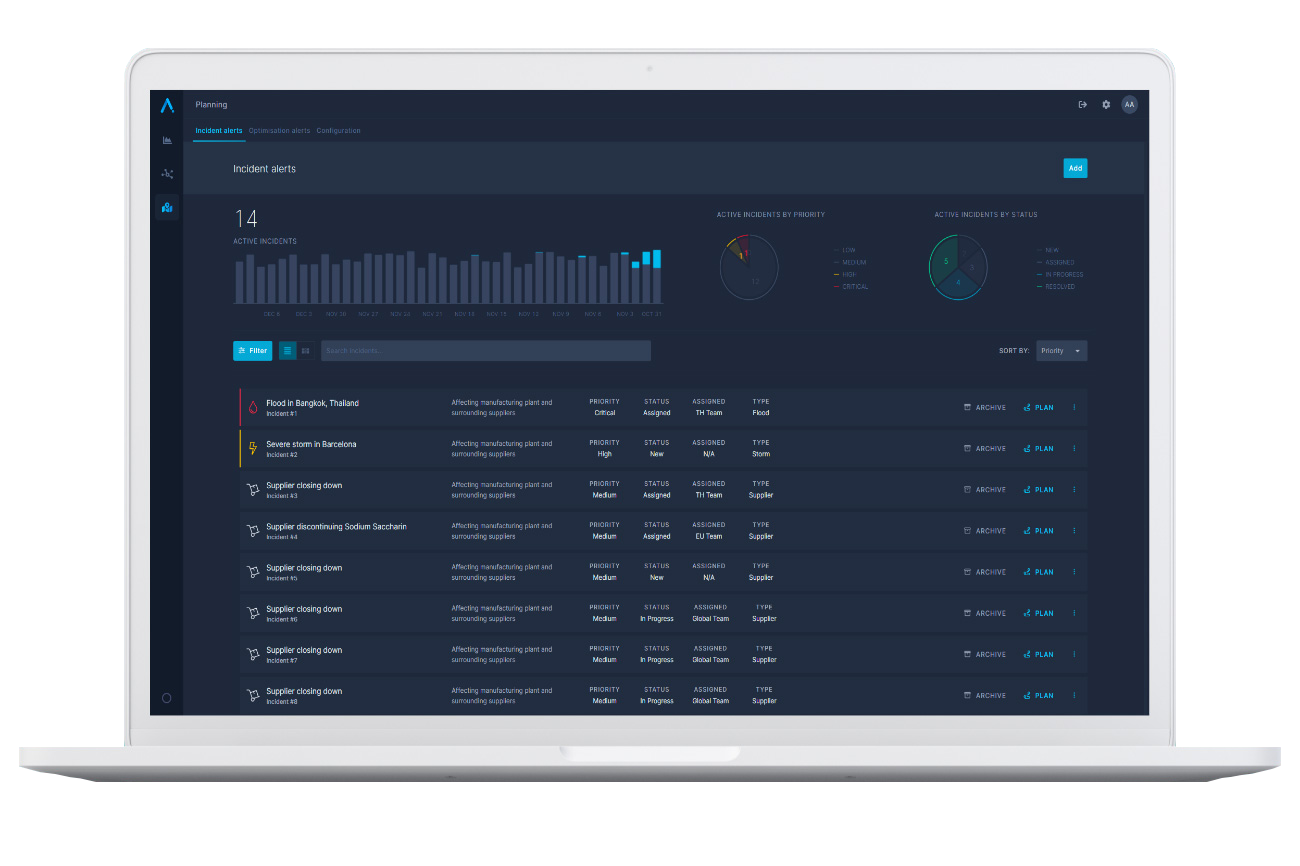Open three-dot menu for Incident #4 row
Image resolution: width=1300 pixels, height=866 pixels.
[x=1074, y=531]
